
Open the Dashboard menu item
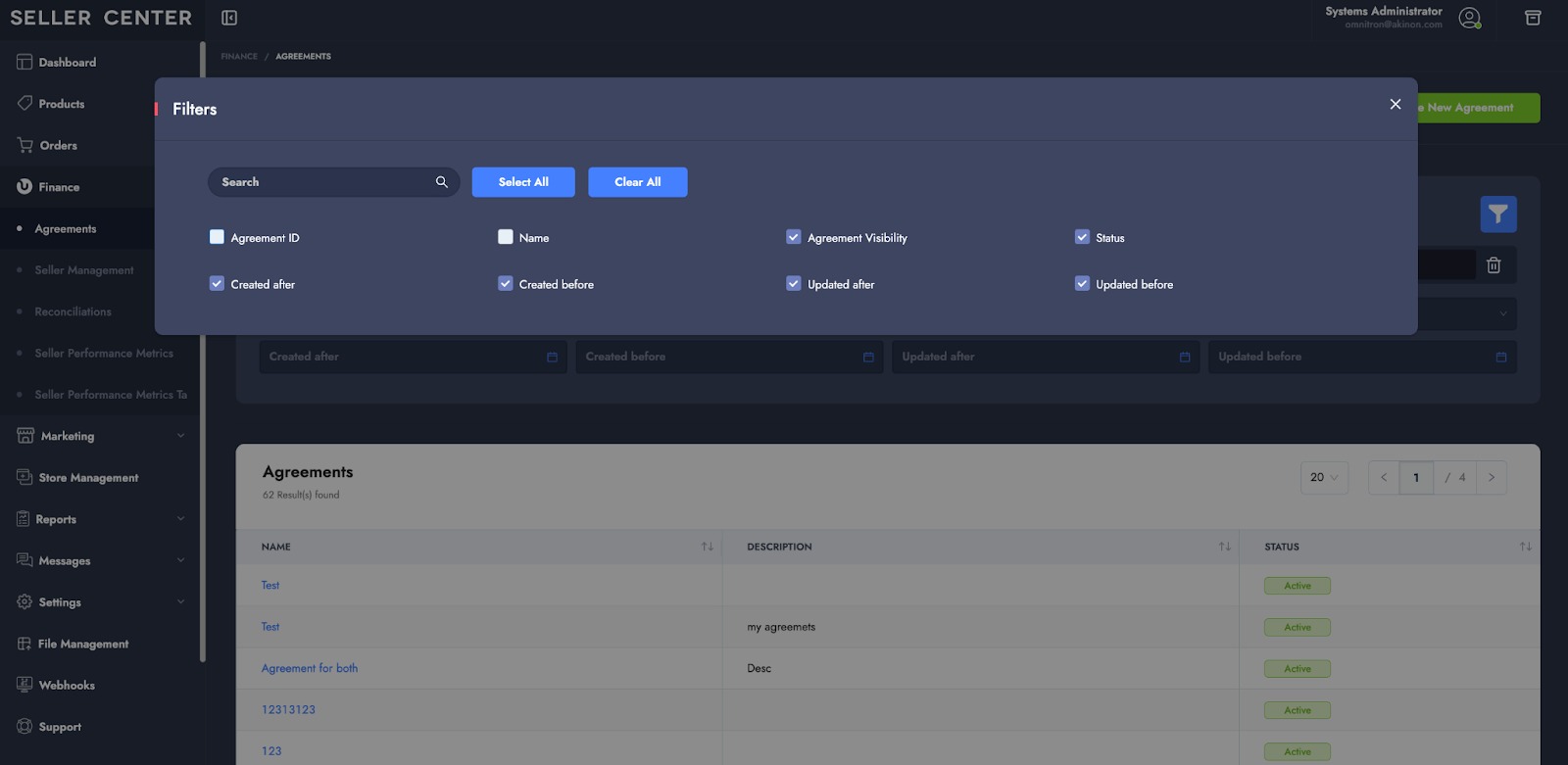point(67,63)
